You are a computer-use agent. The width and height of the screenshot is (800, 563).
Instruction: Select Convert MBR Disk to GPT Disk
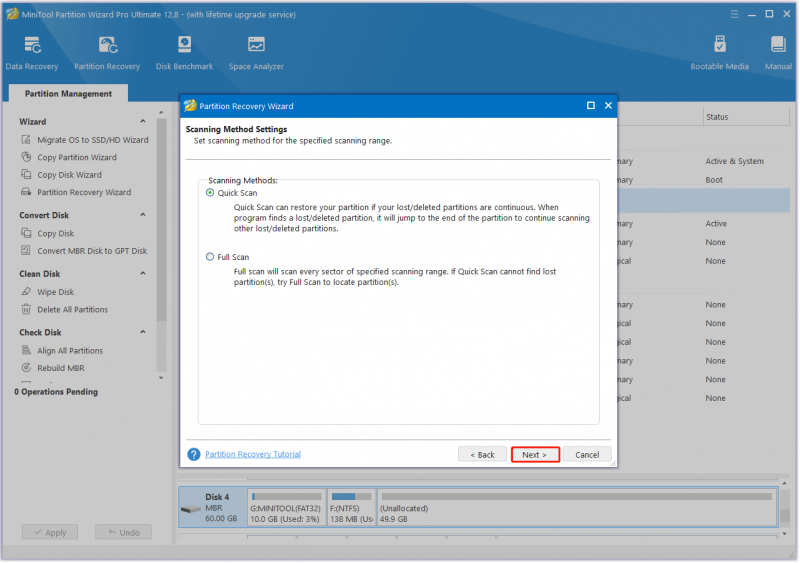click(92, 251)
